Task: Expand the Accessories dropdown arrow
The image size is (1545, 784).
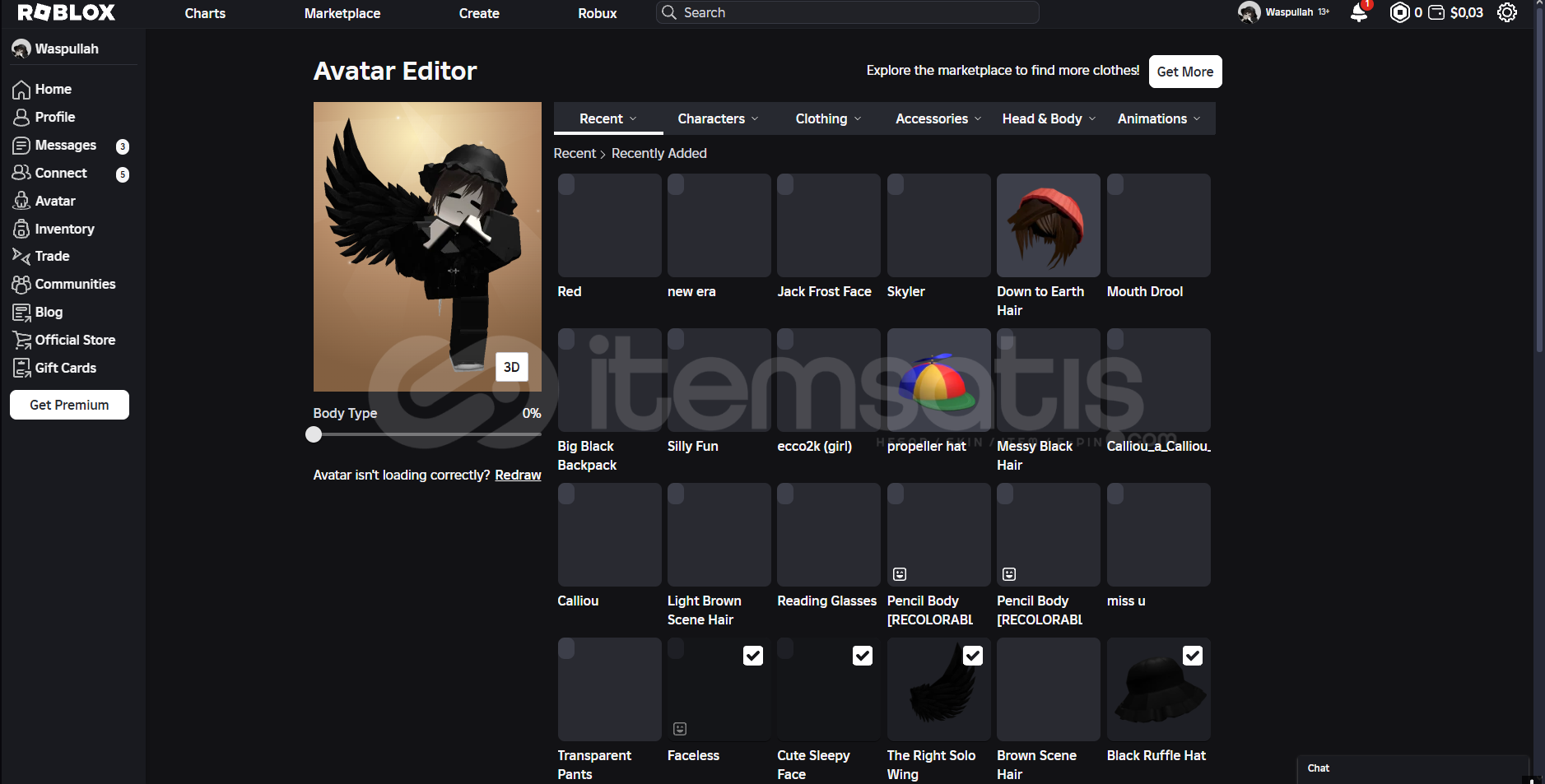Action: coord(978,119)
